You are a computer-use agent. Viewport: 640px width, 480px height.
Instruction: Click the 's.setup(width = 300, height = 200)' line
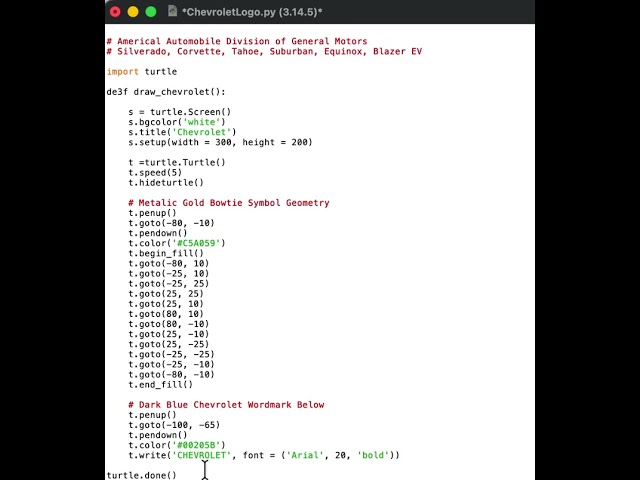pos(220,142)
